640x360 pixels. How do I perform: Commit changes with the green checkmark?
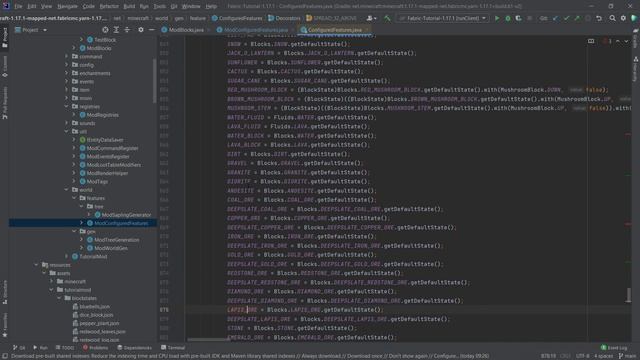[566, 18]
